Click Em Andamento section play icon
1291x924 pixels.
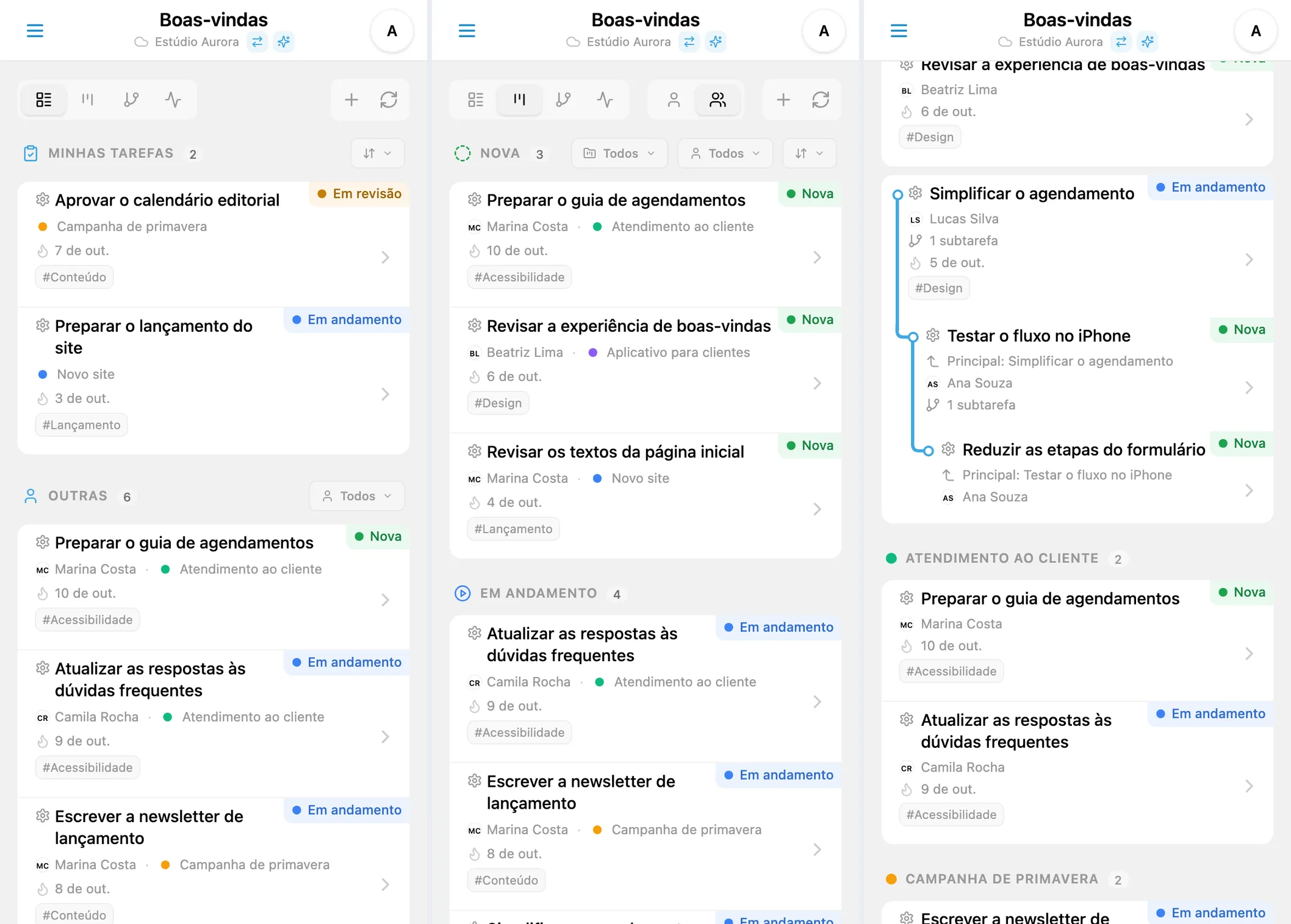point(462,593)
